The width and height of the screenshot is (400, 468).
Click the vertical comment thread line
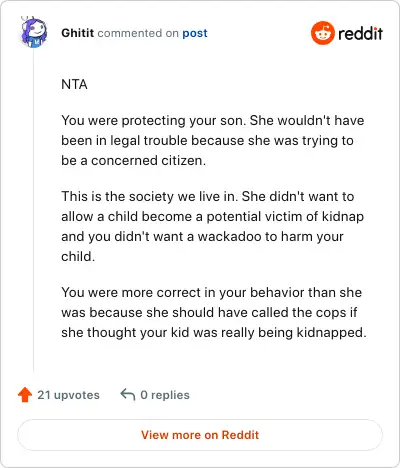coord(34,211)
